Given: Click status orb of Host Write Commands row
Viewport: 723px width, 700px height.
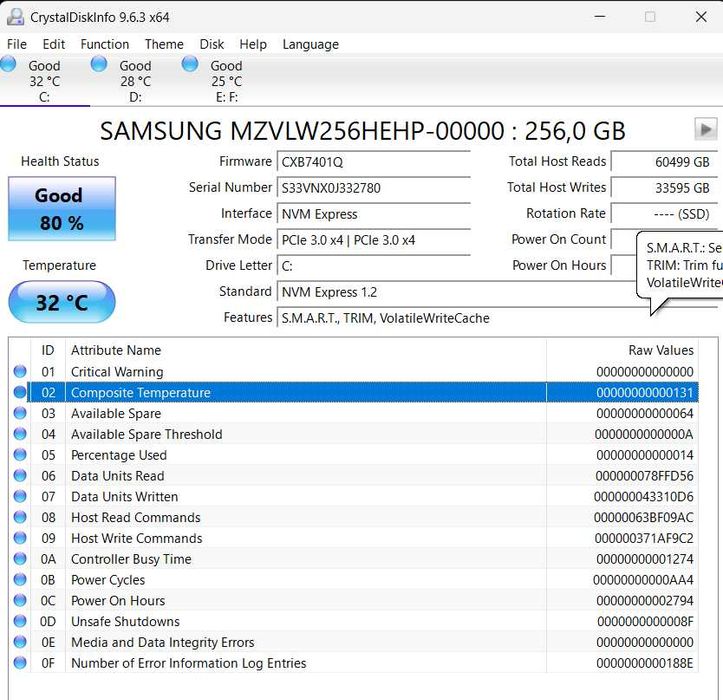Looking at the screenshot, I should coord(20,538).
